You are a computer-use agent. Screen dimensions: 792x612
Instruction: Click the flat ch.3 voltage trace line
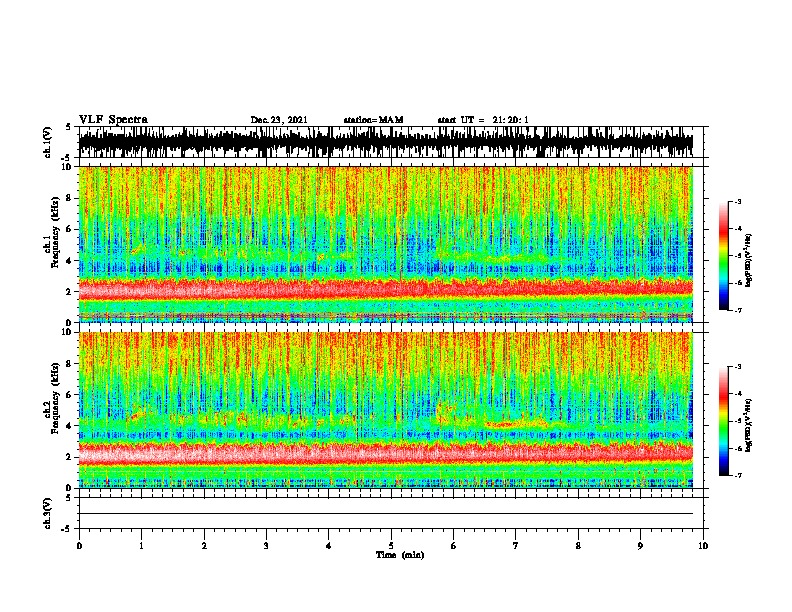tap(386, 514)
